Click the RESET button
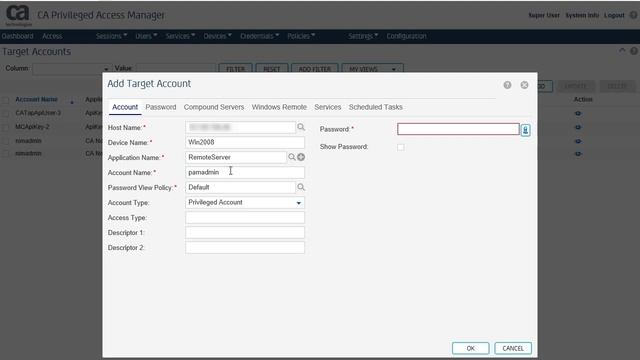This screenshot has width=640, height=360. [x=272, y=69]
